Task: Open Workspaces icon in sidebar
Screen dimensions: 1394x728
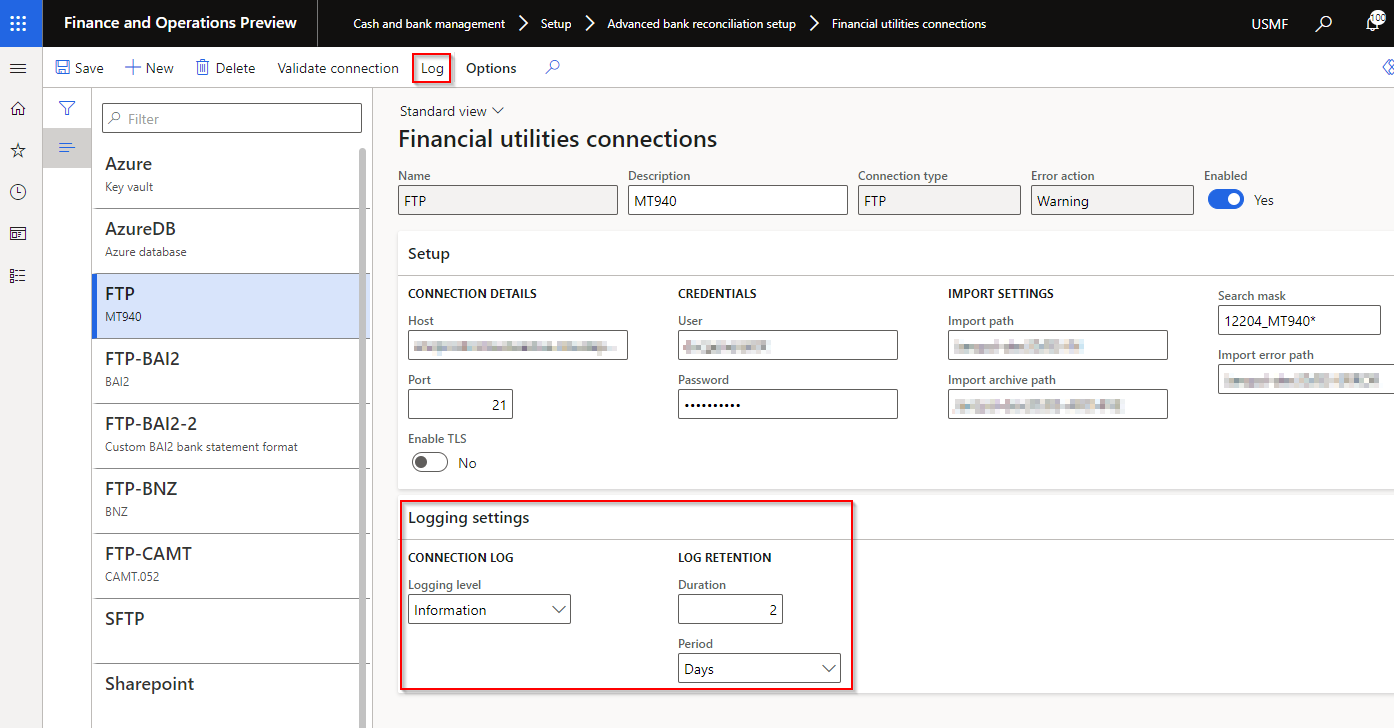Action: click(x=18, y=234)
